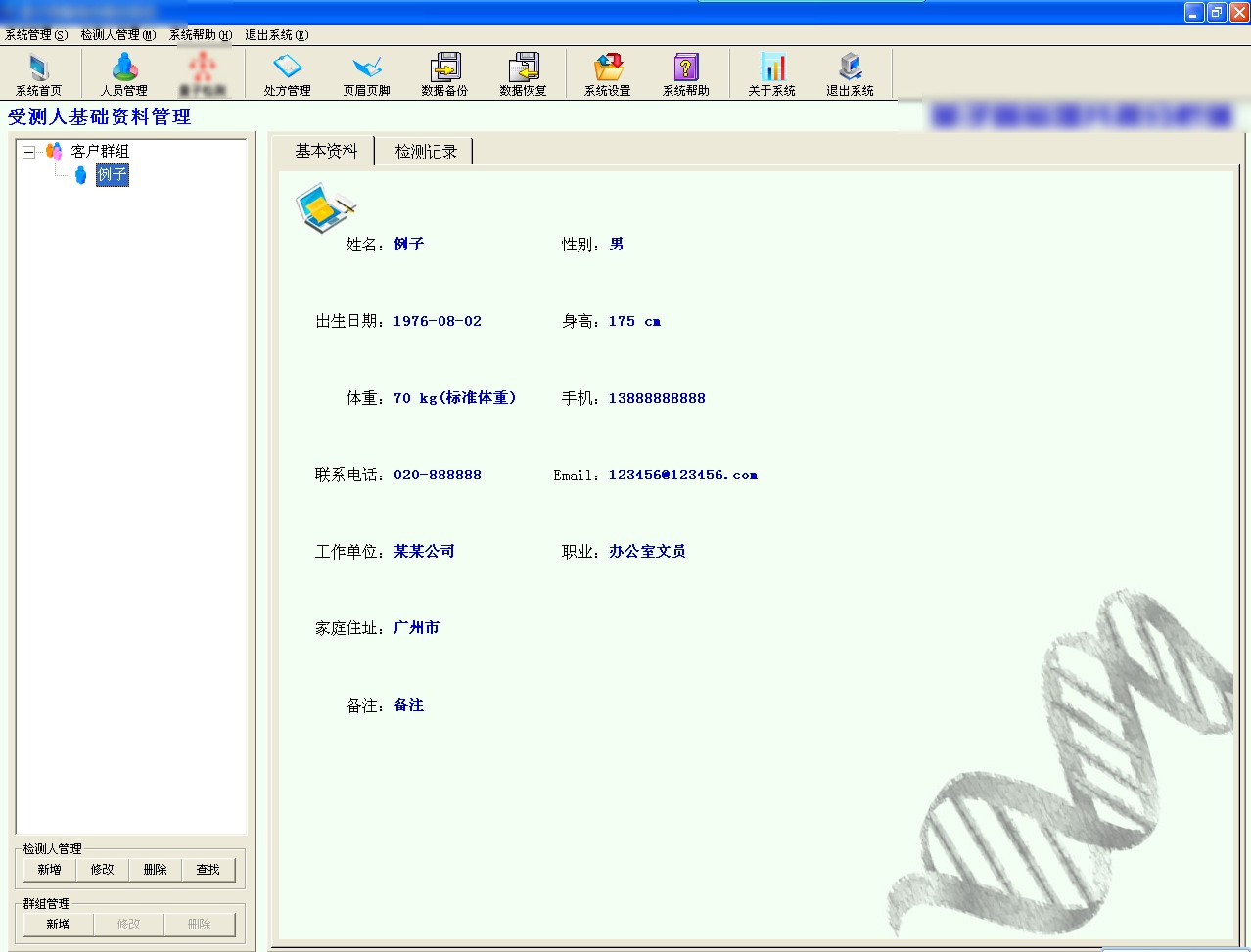Switch to the 检测记录 tab
The height and width of the screenshot is (952, 1251).
coord(426,152)
